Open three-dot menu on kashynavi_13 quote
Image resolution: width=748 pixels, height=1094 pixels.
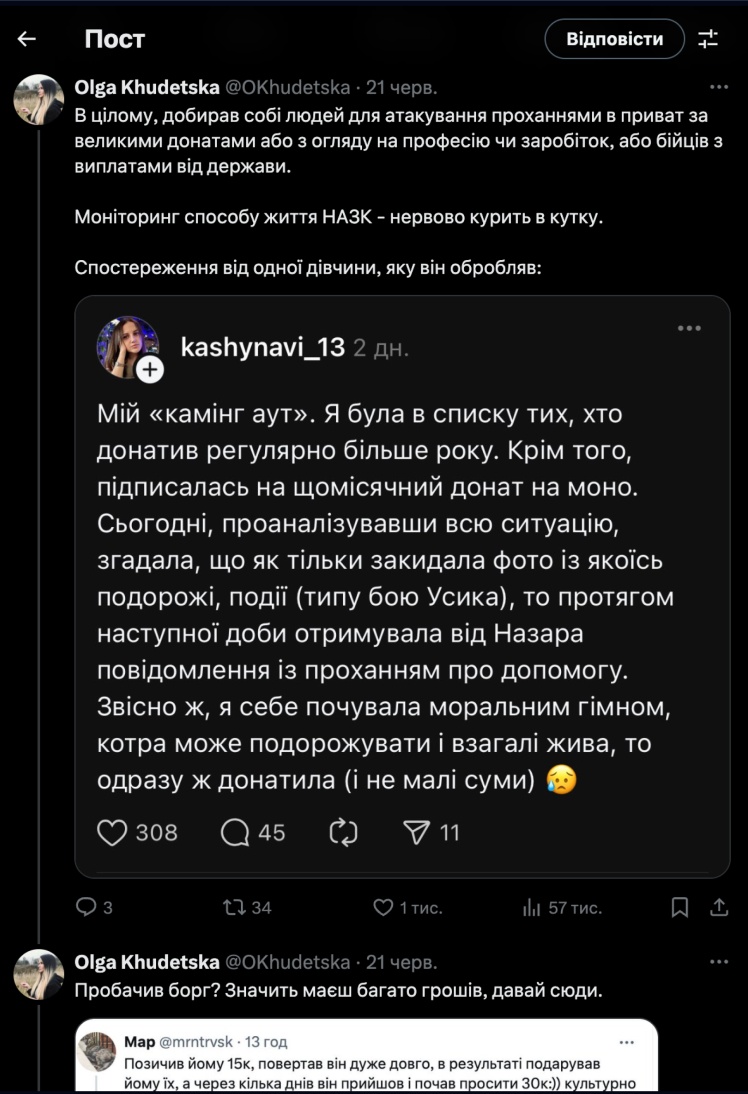point(689,328)
